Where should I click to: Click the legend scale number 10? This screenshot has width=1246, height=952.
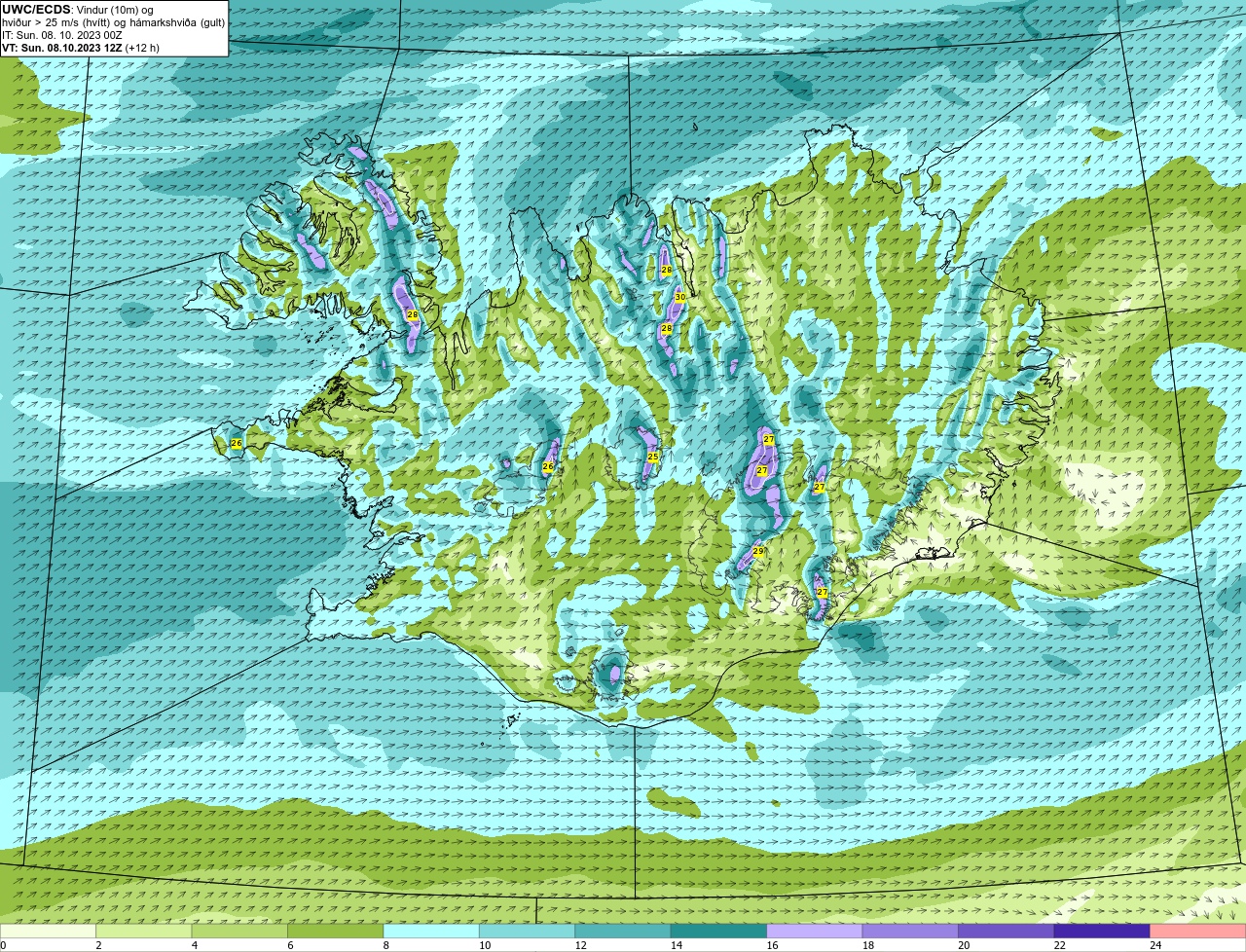click(x=485, y=945)
